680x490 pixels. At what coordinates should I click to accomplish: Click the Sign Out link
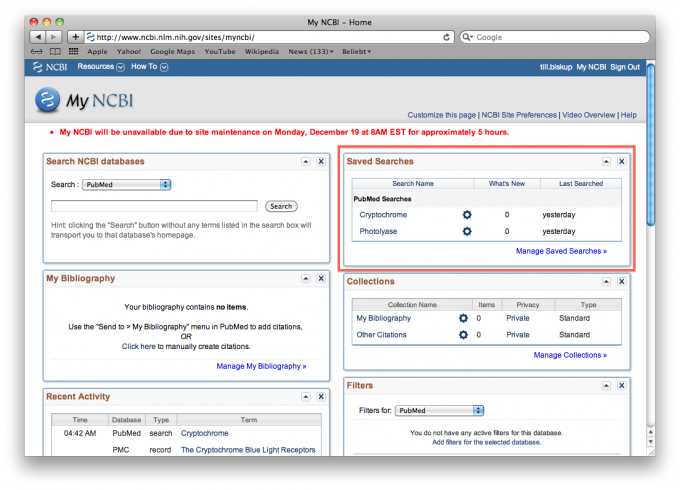pyautogui.click(x=625, y=67)
